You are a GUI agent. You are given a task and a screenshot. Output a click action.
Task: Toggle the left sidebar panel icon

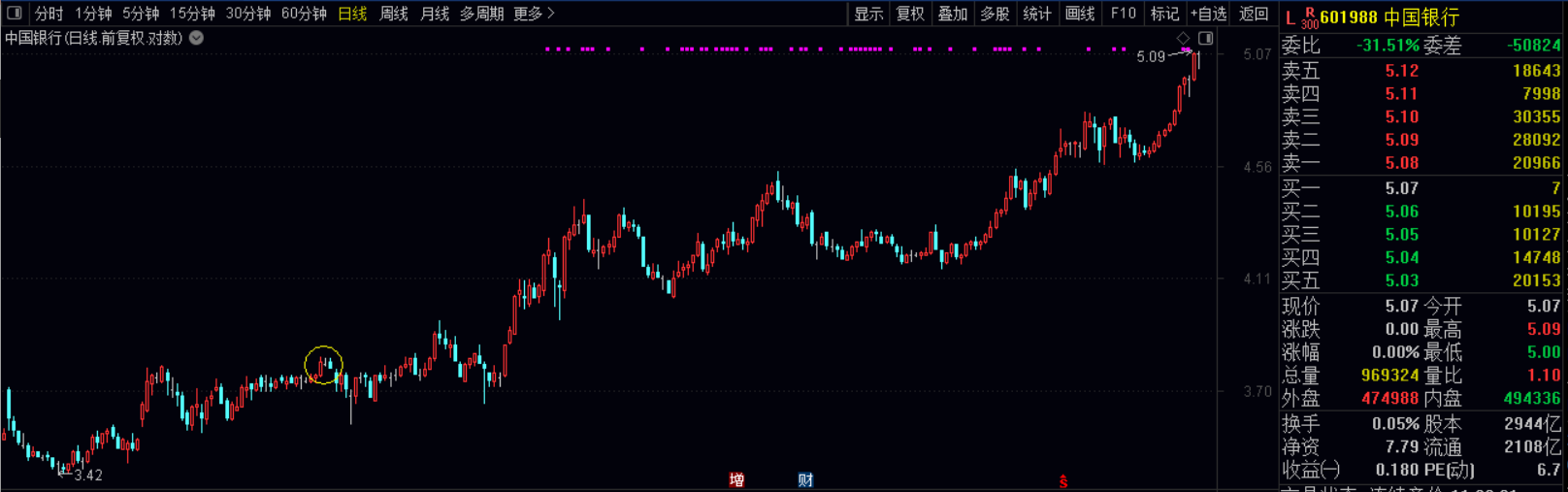(x=14, y=14)
